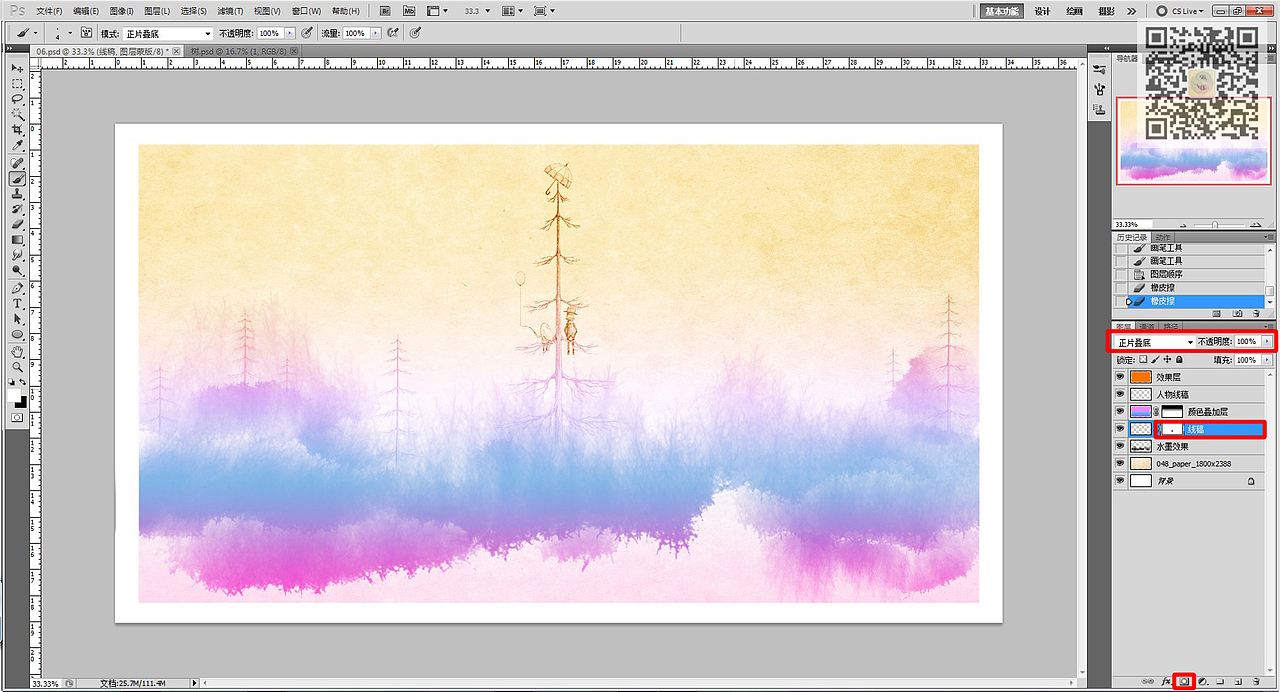The width and height of the screenshot is (1280, 692).
Task: Toggle Quick Mask mode
Action: coord(17,417)
